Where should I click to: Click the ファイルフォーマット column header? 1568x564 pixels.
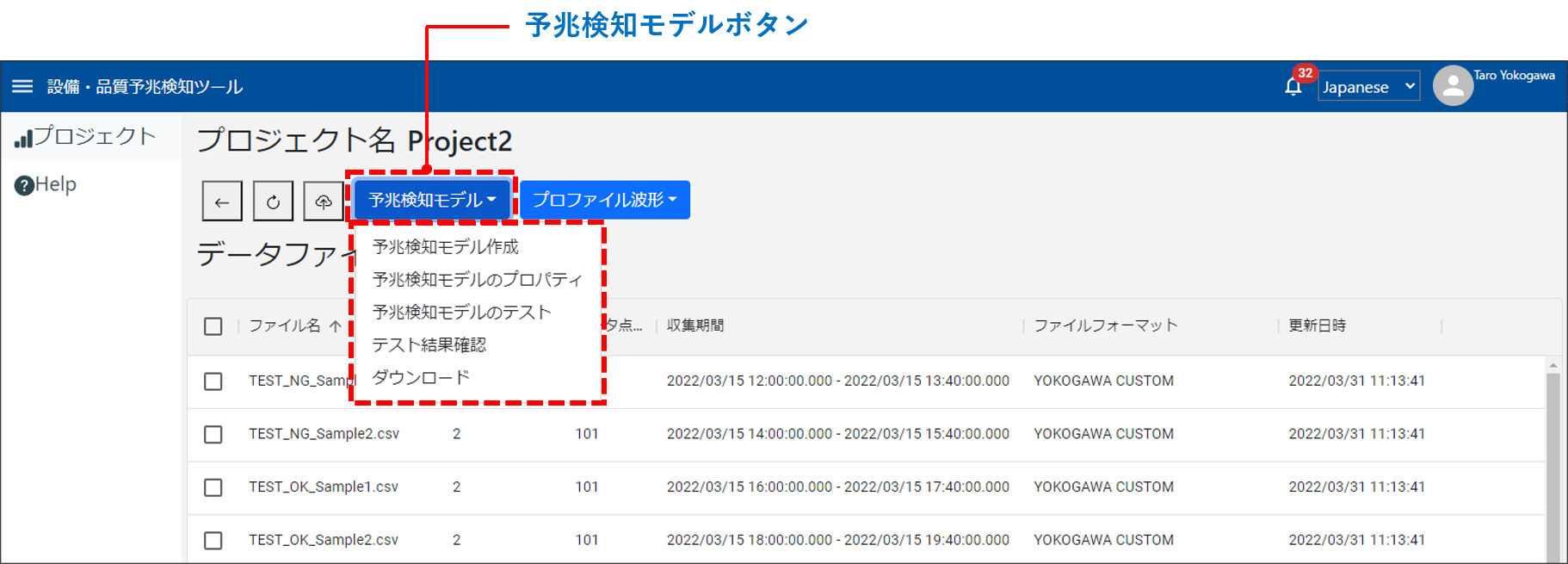[1106, 325]
